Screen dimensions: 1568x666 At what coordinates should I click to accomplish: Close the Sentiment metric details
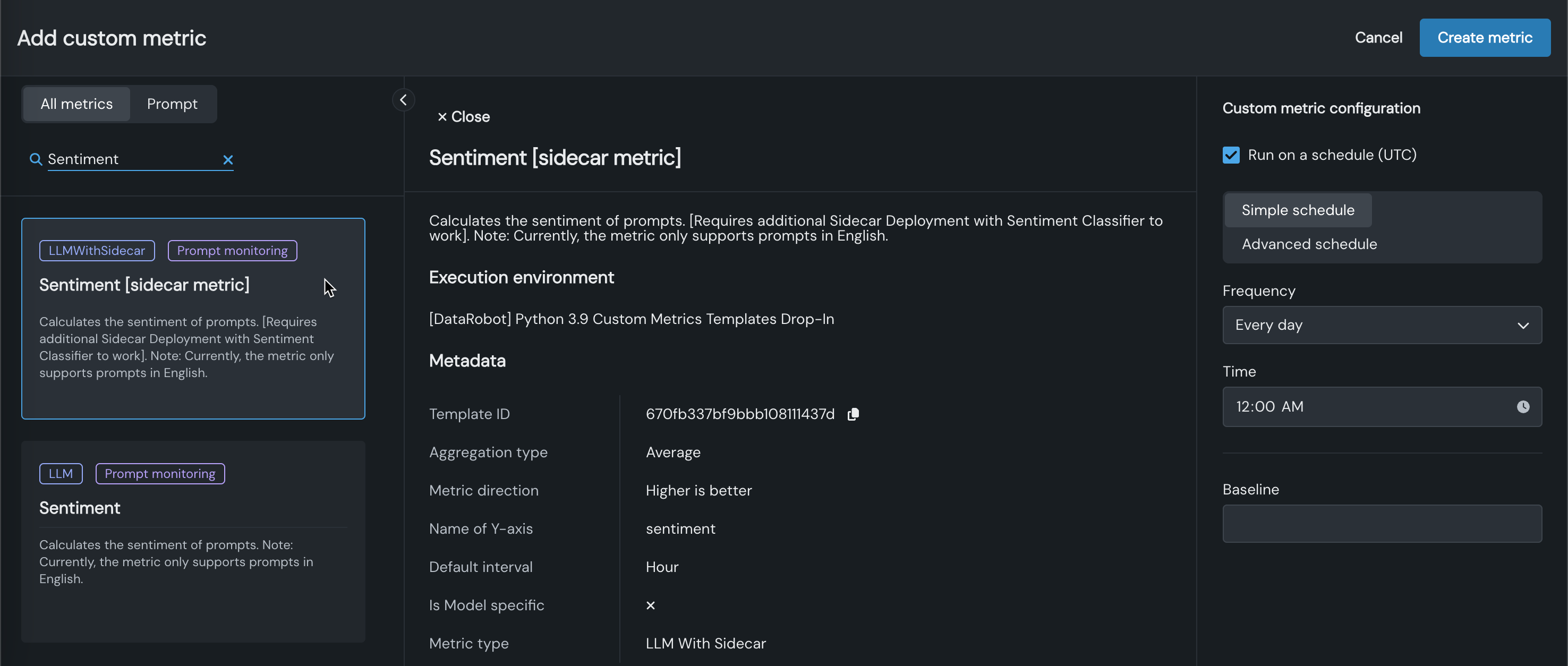click(464, 117)
